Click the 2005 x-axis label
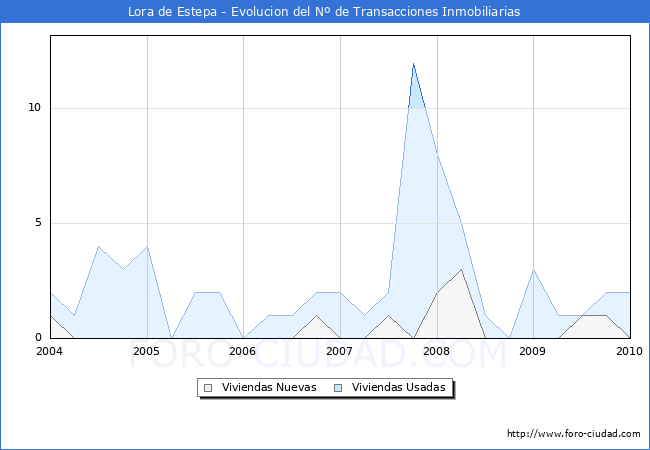Image resolution: width=650 pixels, height=450 pixels. (146, 351)
